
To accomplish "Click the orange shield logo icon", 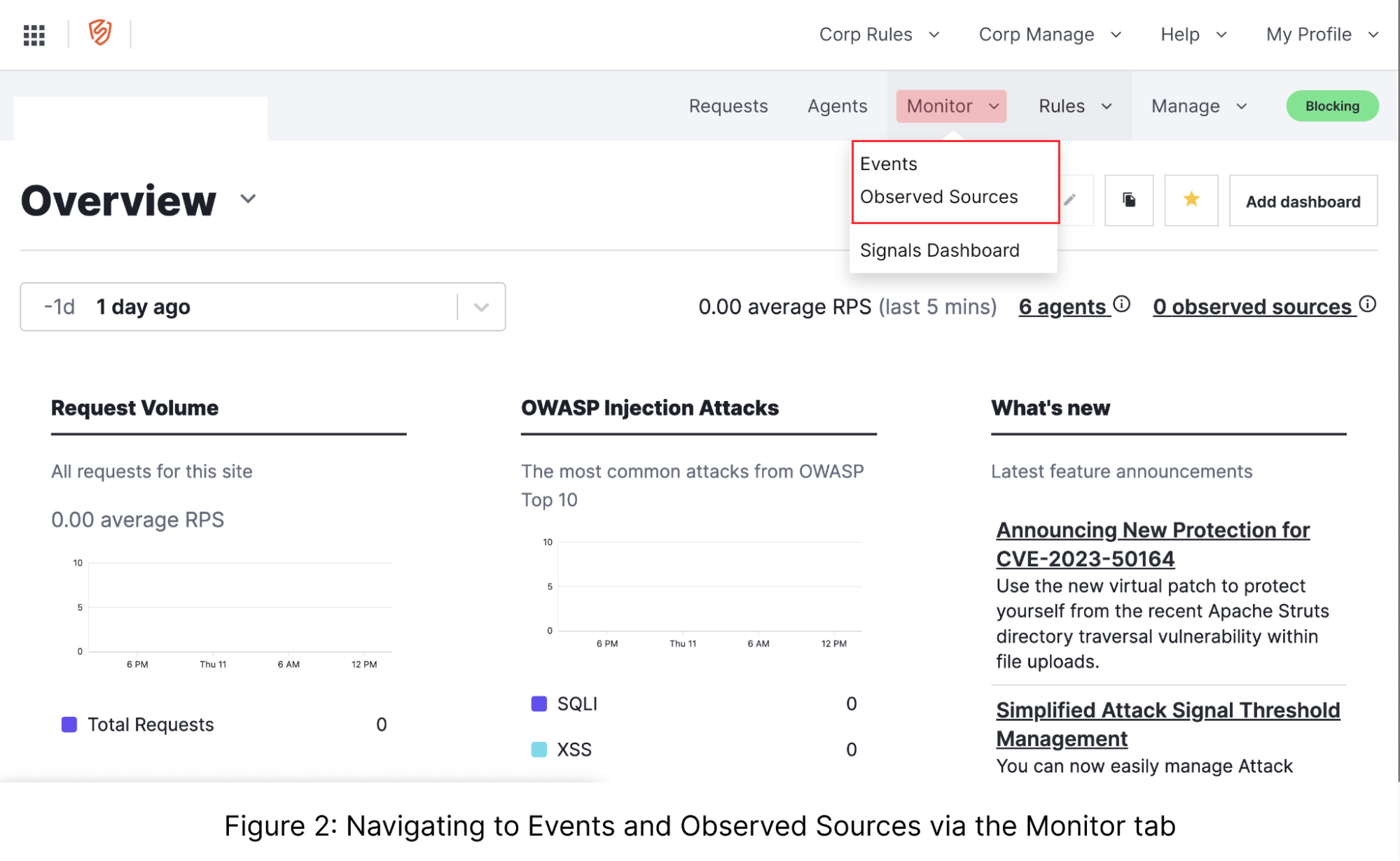I will coord(100,33).
